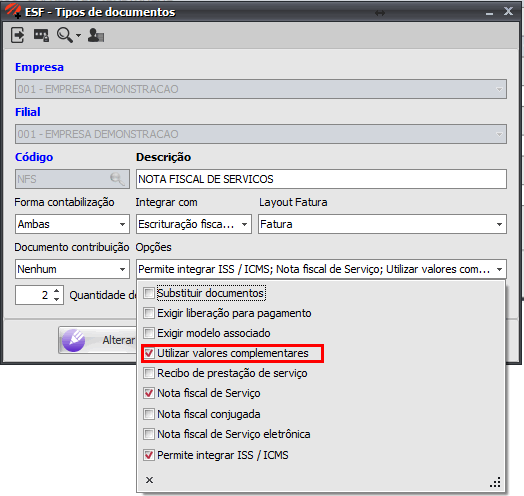
Task: Click the Alterar pencil icon
Action: (x=74, y=340)
